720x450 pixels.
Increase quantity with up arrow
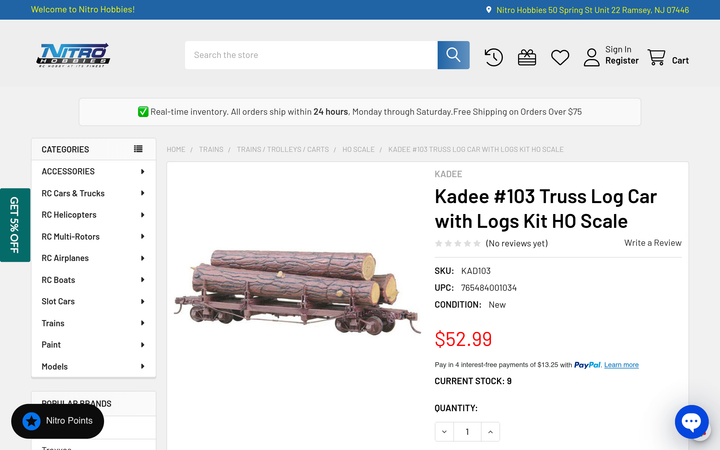(490, 432)
